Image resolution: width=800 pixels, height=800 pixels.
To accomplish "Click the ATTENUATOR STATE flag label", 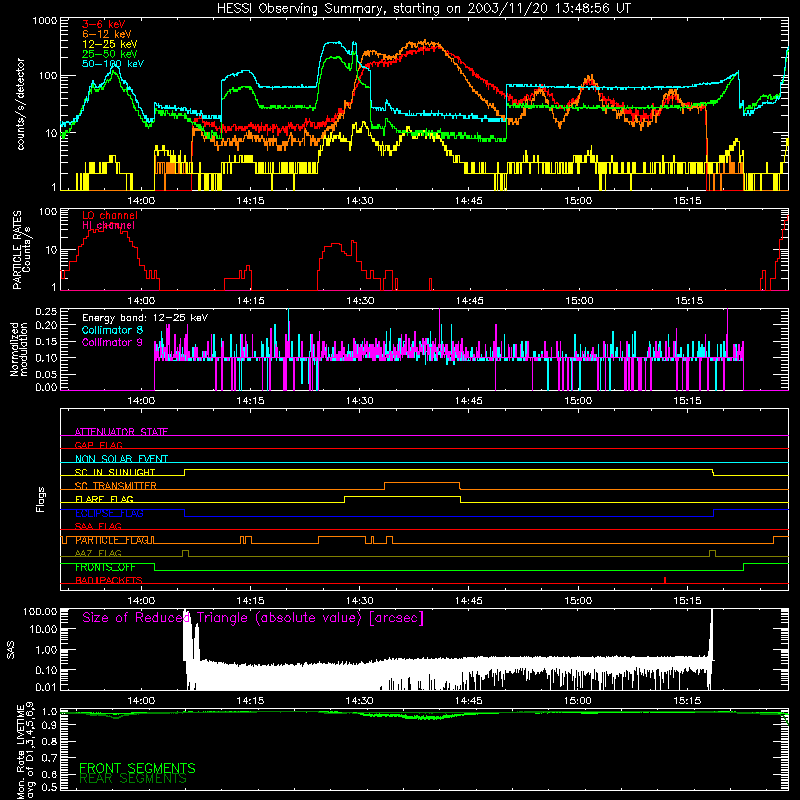I will [121, 432].
